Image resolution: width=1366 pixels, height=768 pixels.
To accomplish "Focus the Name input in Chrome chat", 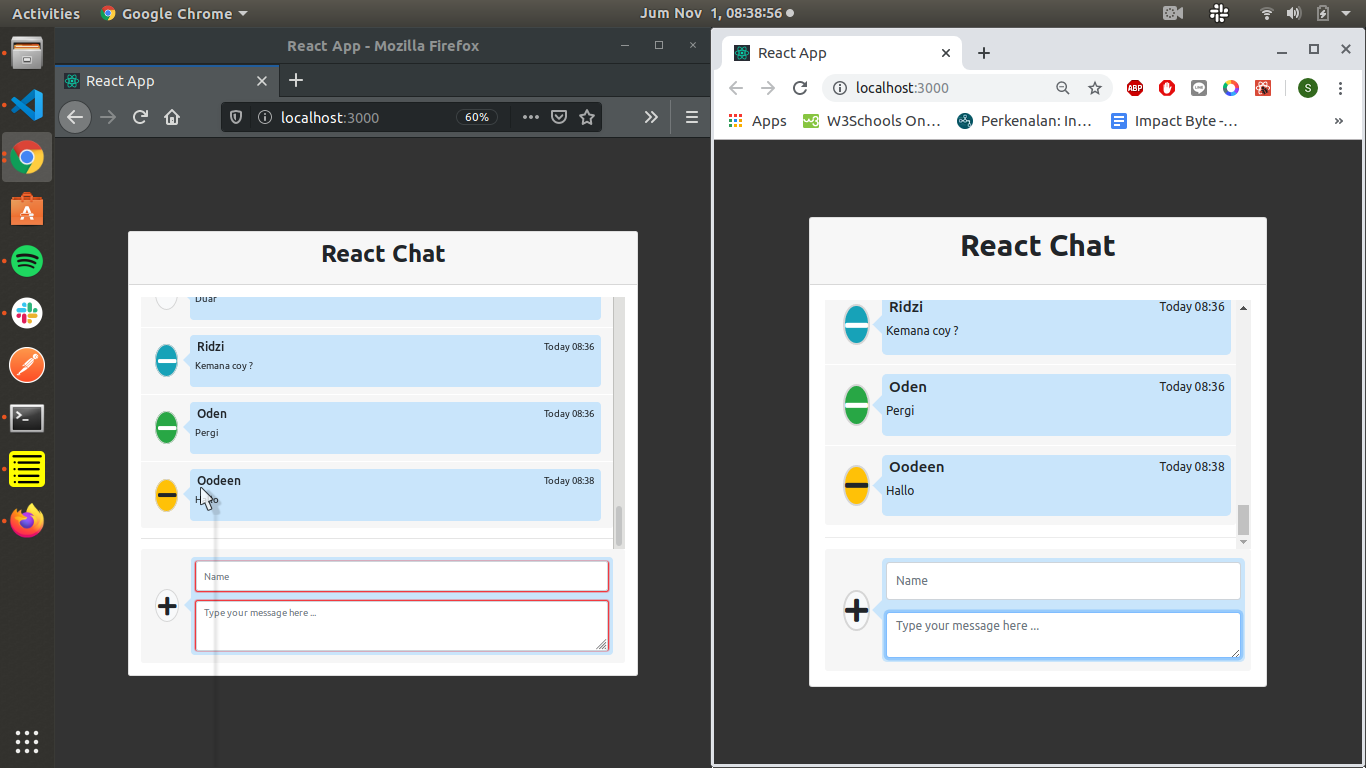I will 1062,581.
